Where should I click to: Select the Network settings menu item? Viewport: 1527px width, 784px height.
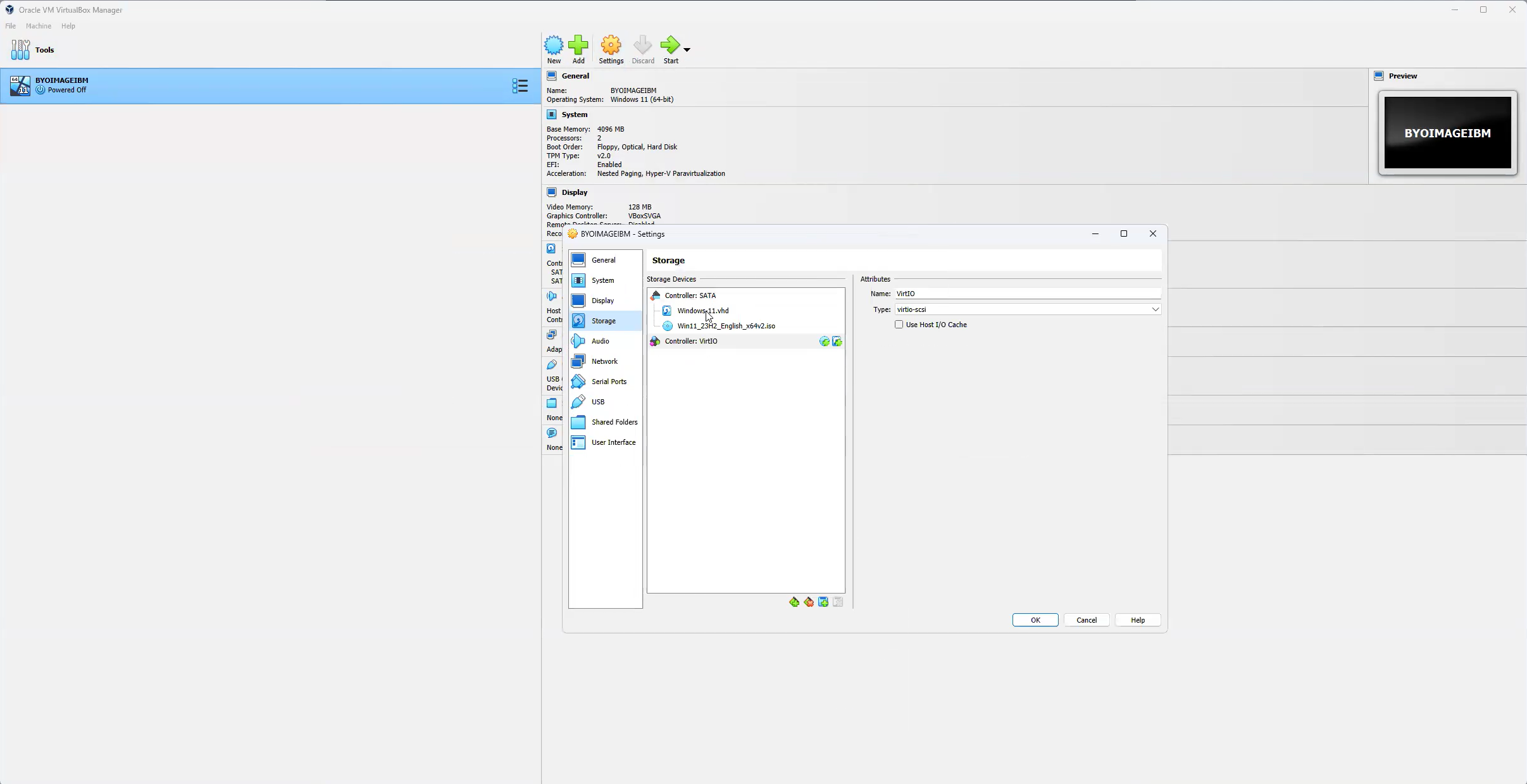click(x=604, y=361)
